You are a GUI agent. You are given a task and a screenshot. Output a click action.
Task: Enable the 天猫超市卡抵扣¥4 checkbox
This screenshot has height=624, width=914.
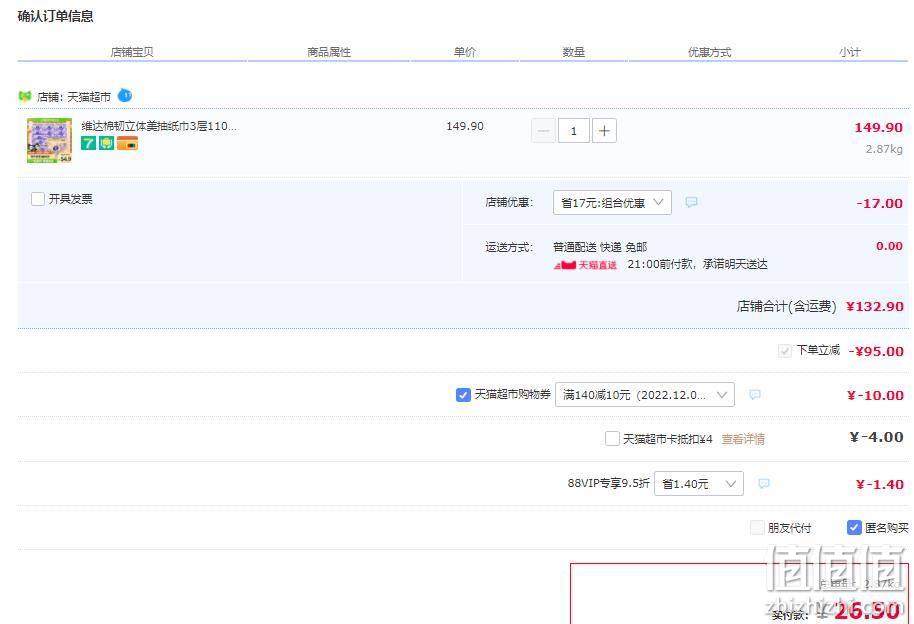[612, 439]
